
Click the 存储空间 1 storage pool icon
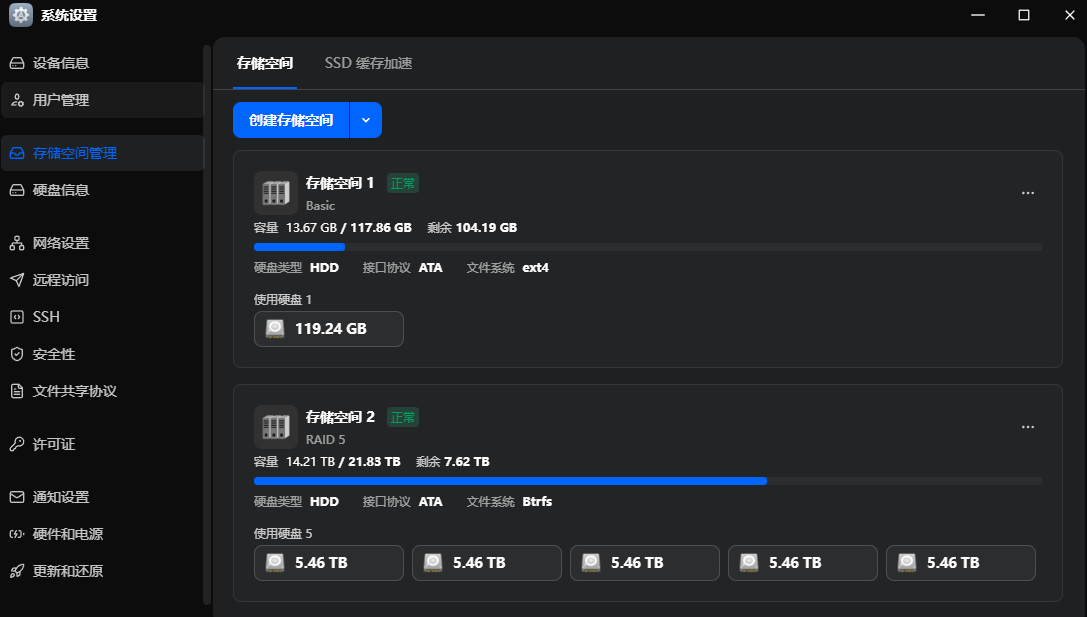[275, 192]
